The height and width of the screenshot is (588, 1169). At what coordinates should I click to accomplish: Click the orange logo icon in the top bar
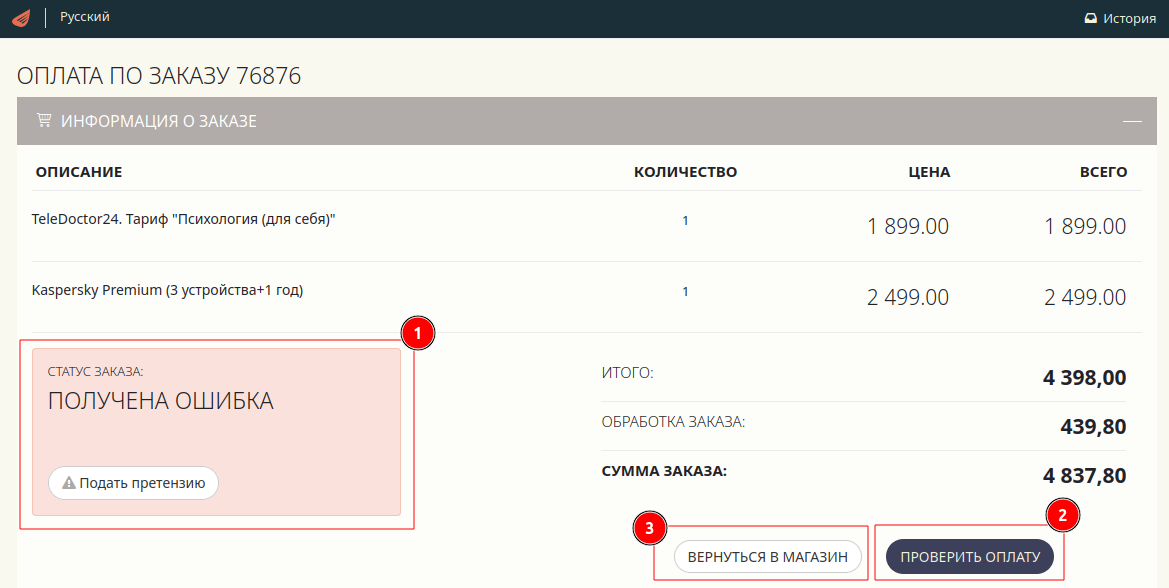[21, 18]
